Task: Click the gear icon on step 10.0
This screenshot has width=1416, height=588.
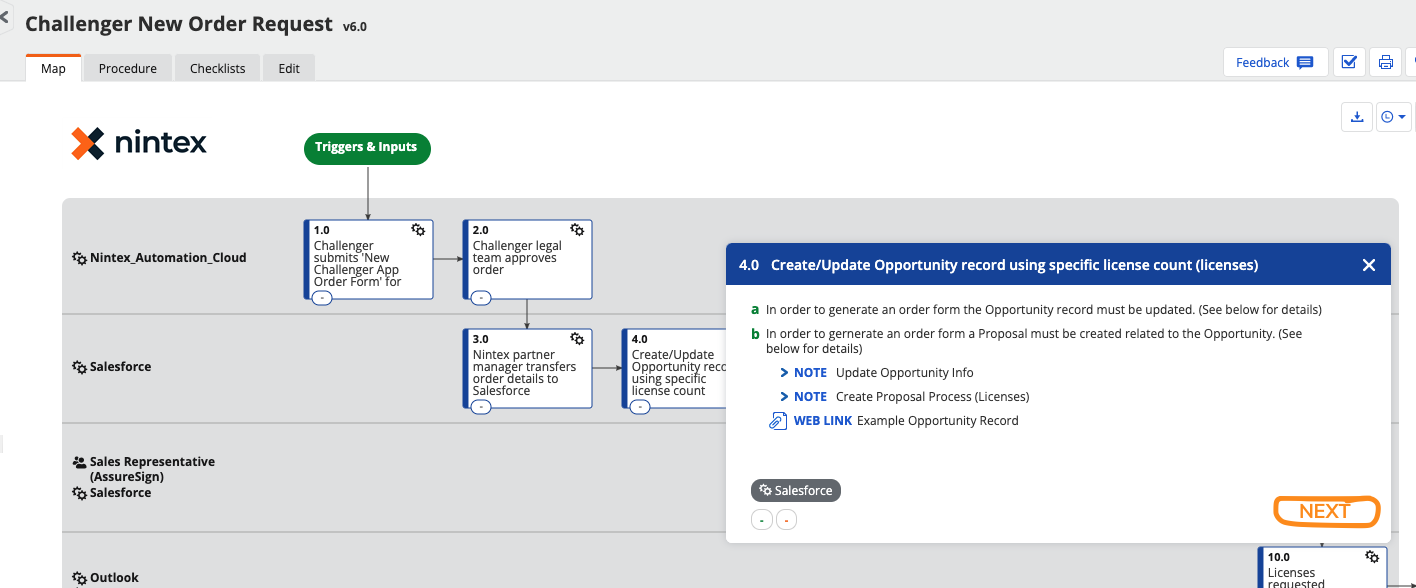Action: [x=1372, y=557]
